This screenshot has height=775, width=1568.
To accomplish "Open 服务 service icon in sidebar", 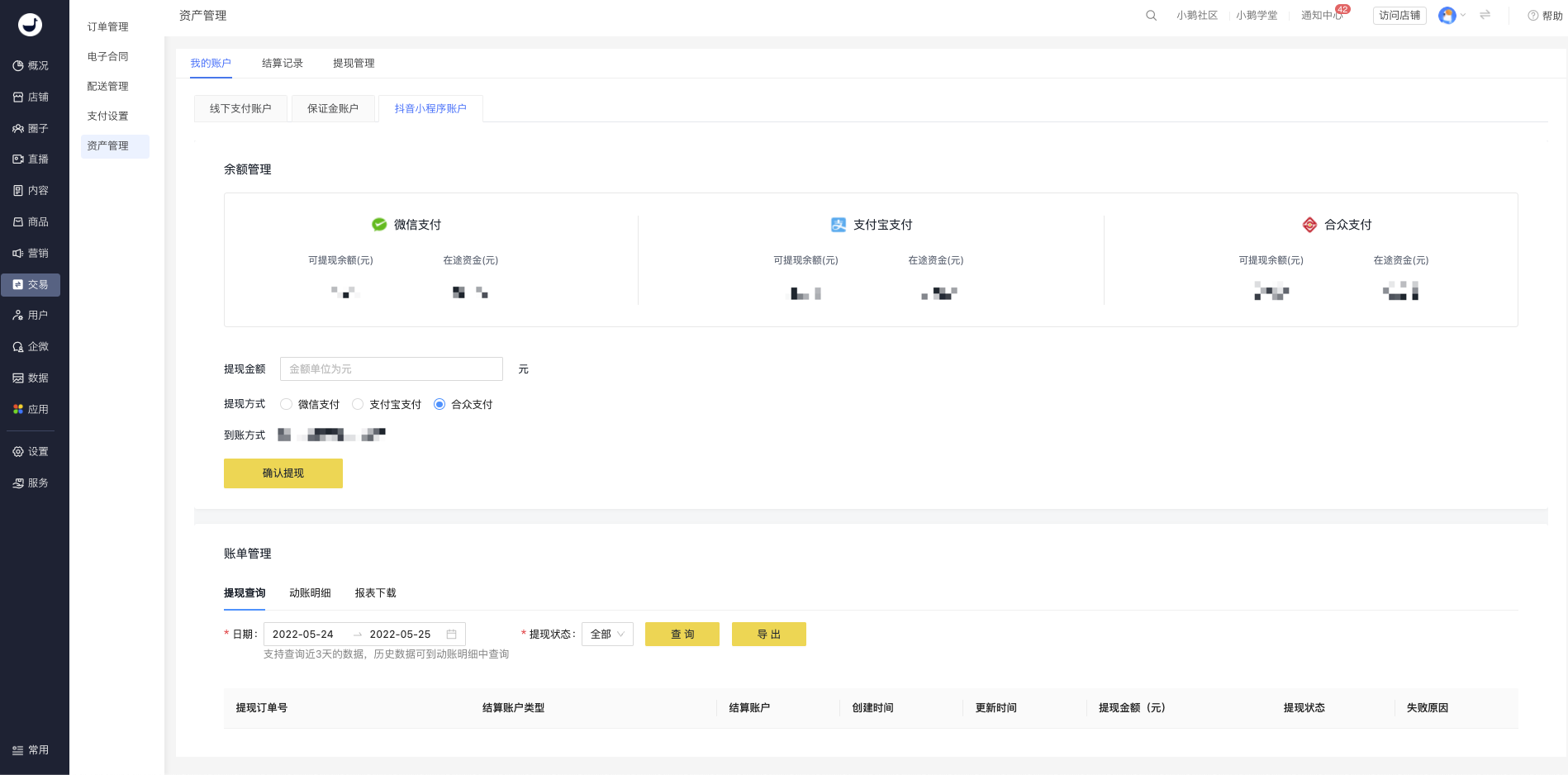I will pos(18,483).
